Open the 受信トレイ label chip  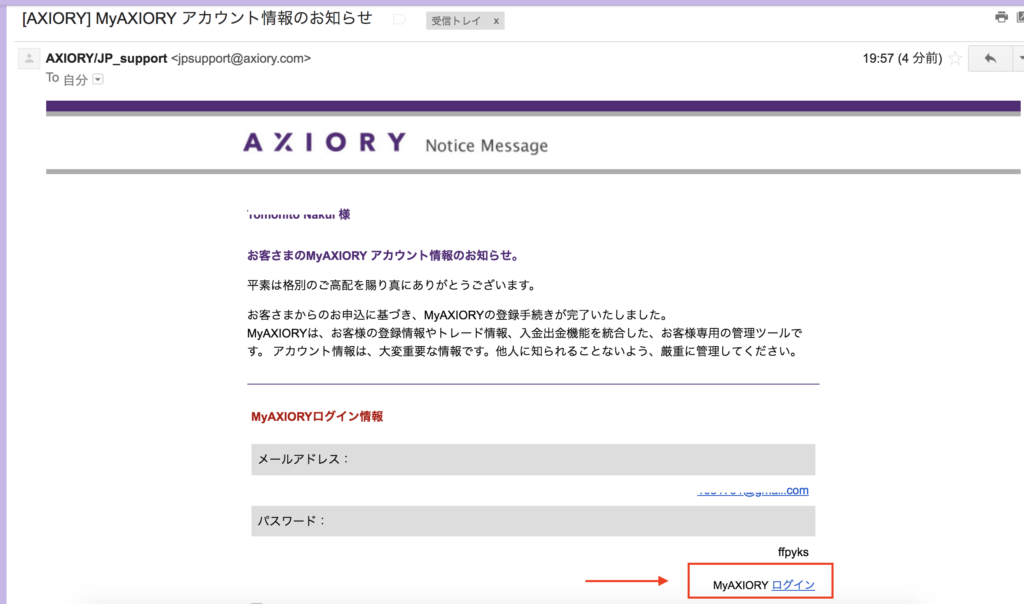click(x=456, y=21)
